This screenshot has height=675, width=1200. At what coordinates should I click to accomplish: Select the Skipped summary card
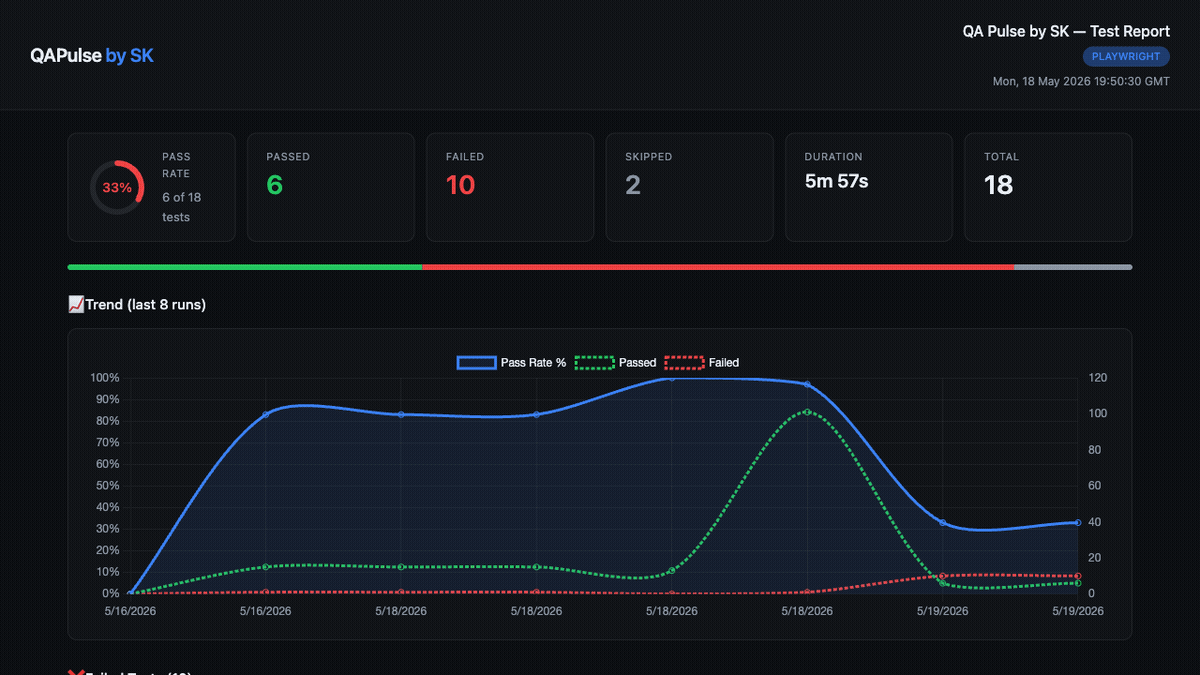click(x=689, y=187)
